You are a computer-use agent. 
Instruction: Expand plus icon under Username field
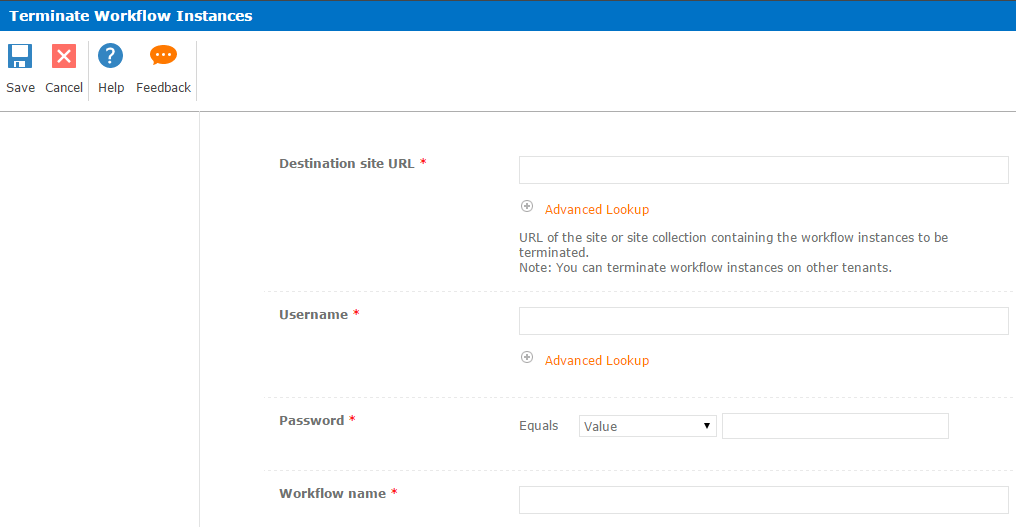tap(527, 358)
